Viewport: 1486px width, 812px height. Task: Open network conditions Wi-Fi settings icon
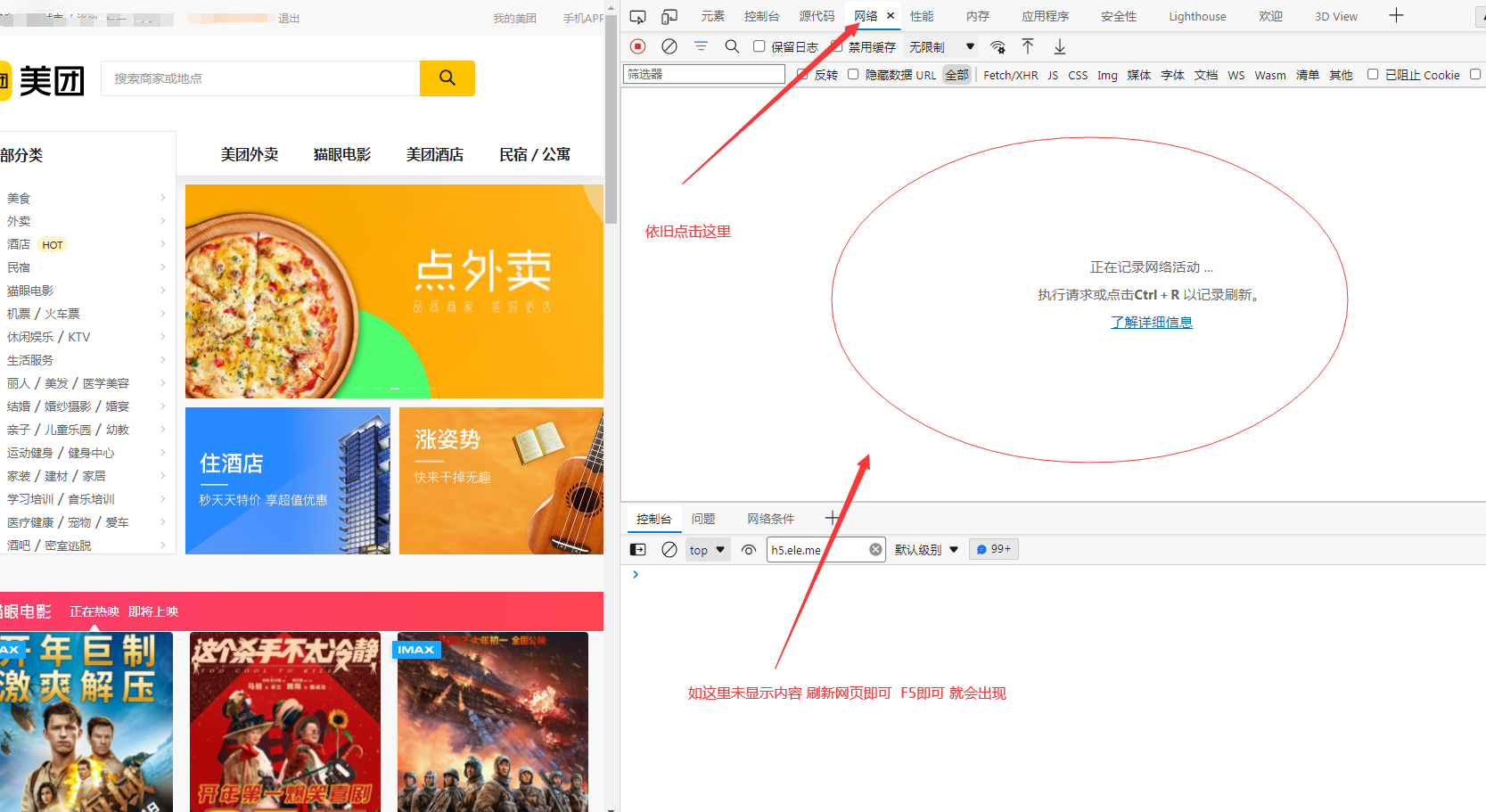click(x=998, y=46)
